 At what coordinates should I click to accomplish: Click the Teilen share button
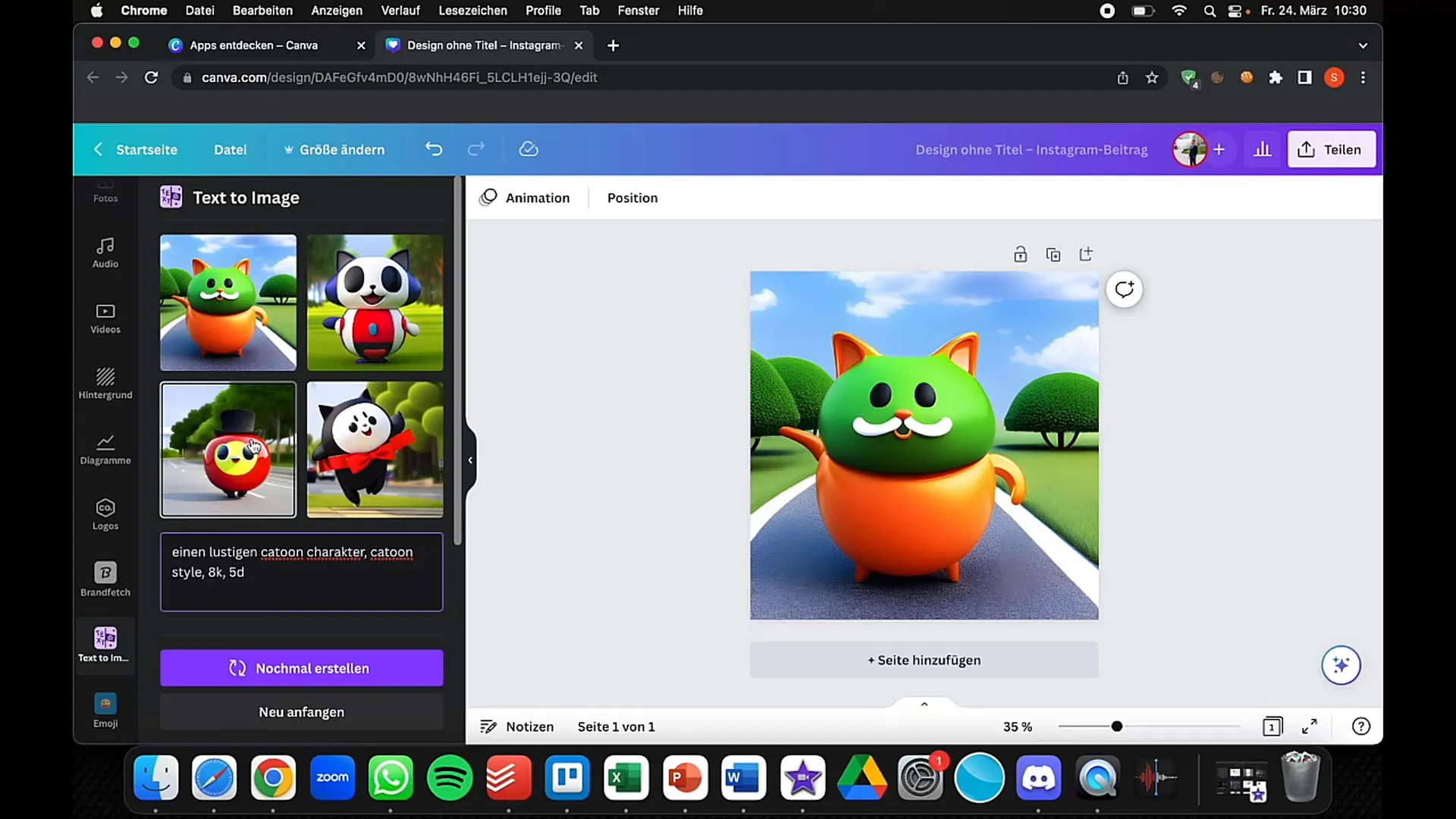(x=1331, y=149)
